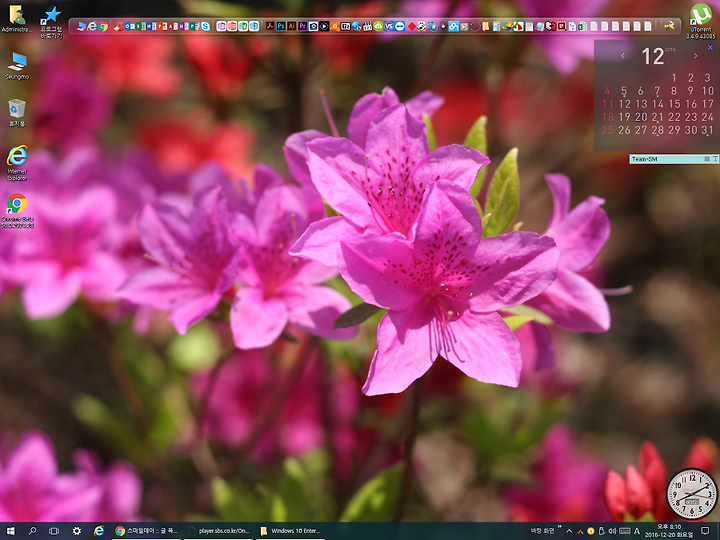The width and height of the screenshot is (720, 540).
Task: Close the calendar widget
Action: coord(710,47)
